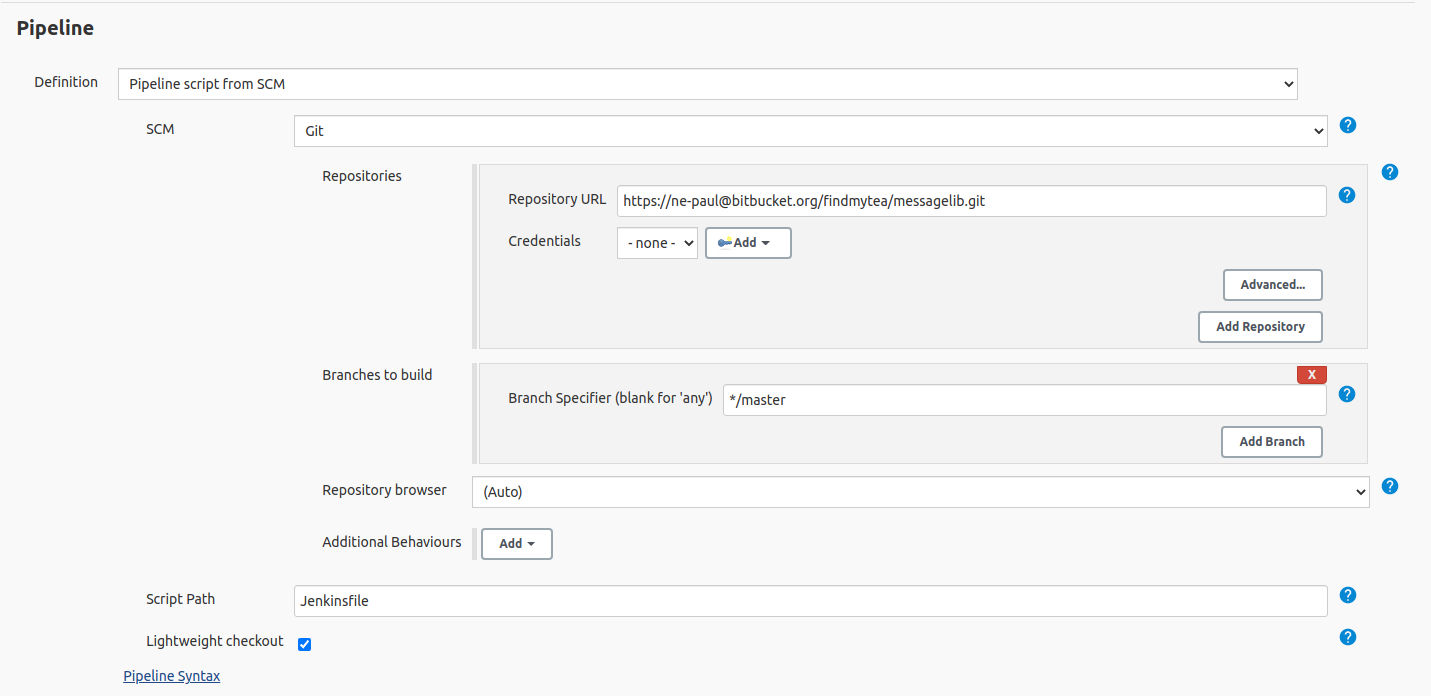Click the Advanced... button
This screenshot has width=1431, height=696.
[x=1273, y=285]
